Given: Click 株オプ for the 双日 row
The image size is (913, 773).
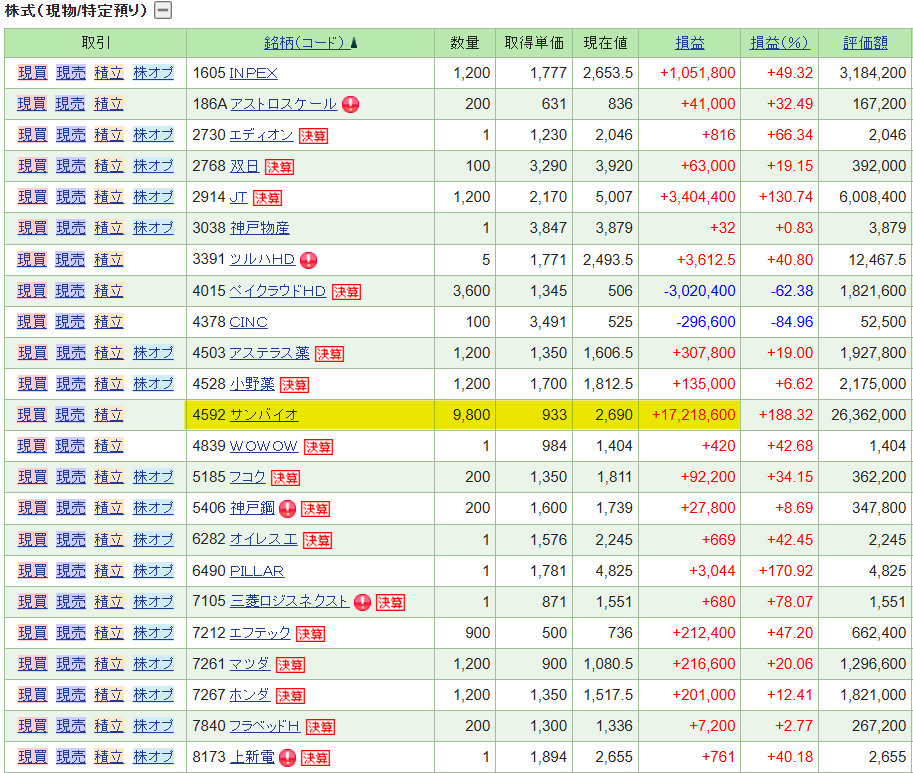Looking at the screenshot, I should [153, 166].
